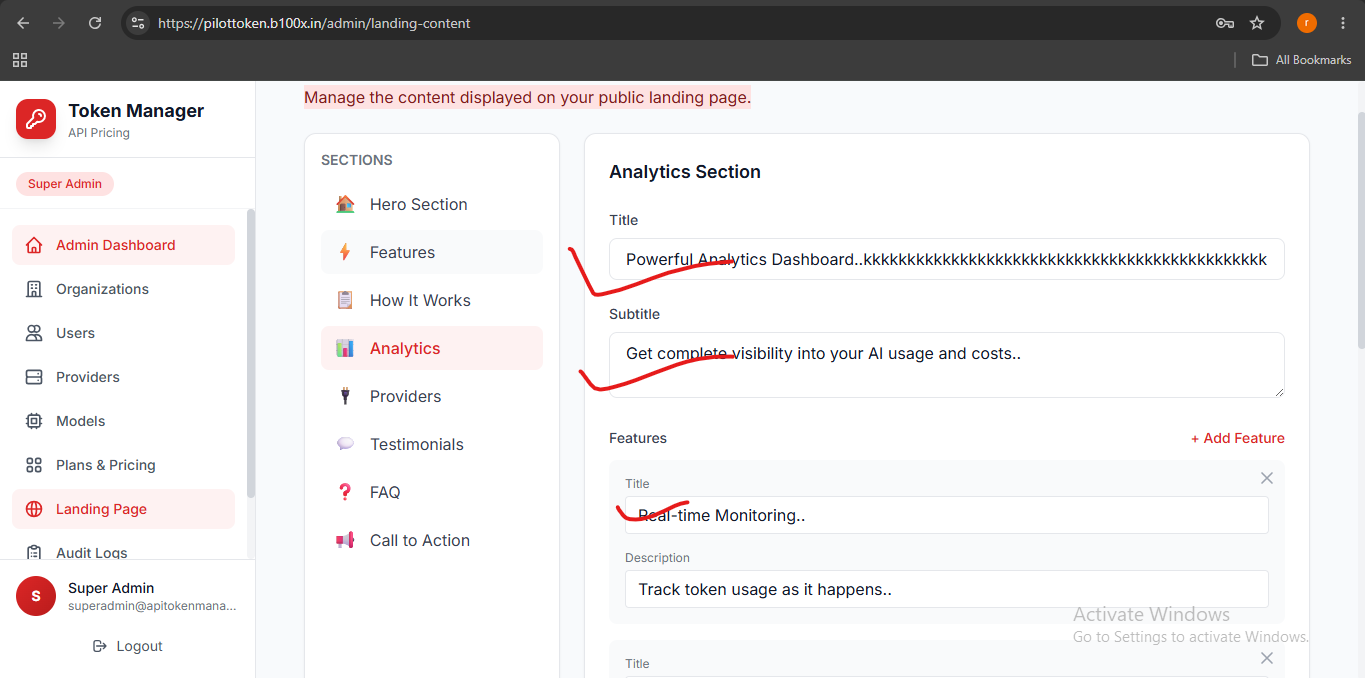Click the Super Admin avatar circle
Viewport: 1365px width, 678px height.
(x=36, y=596)
